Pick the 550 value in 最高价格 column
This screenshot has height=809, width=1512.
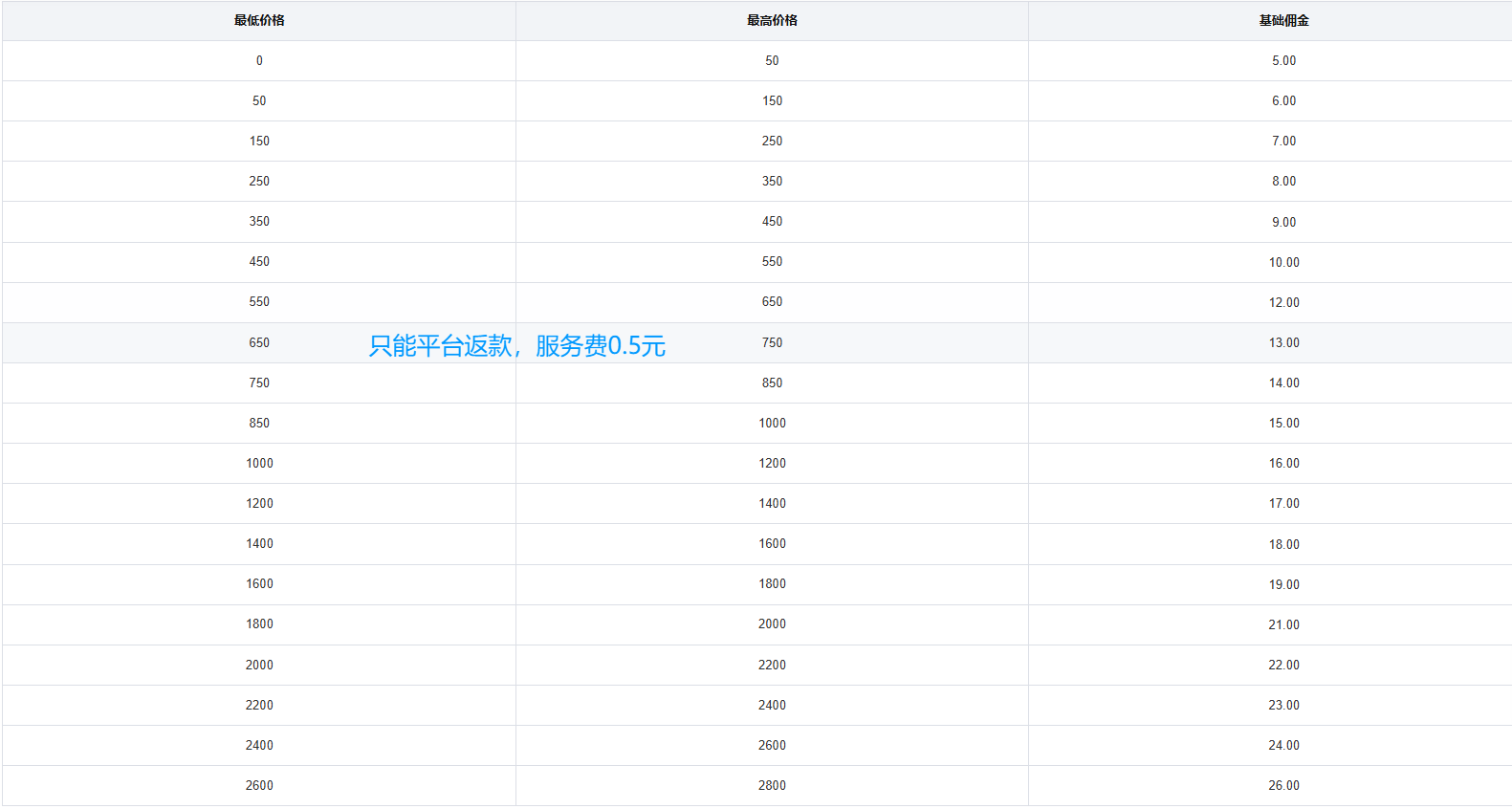point(772,262)
